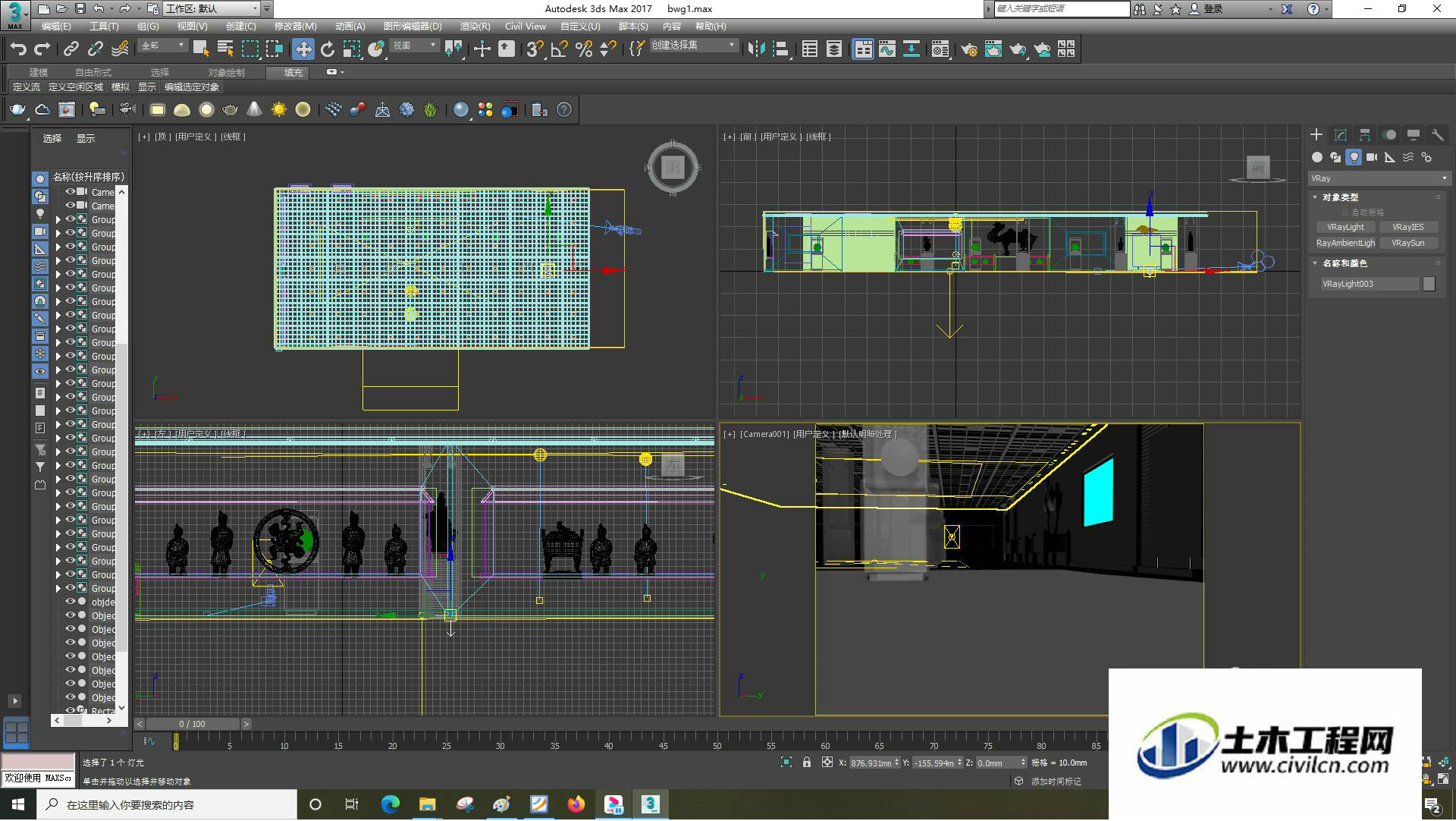Screen dimensions: 1456x821
Task: Open the small ribbon options dropdown after 填充
Action: pyautogui.click(x=334, y=72)
